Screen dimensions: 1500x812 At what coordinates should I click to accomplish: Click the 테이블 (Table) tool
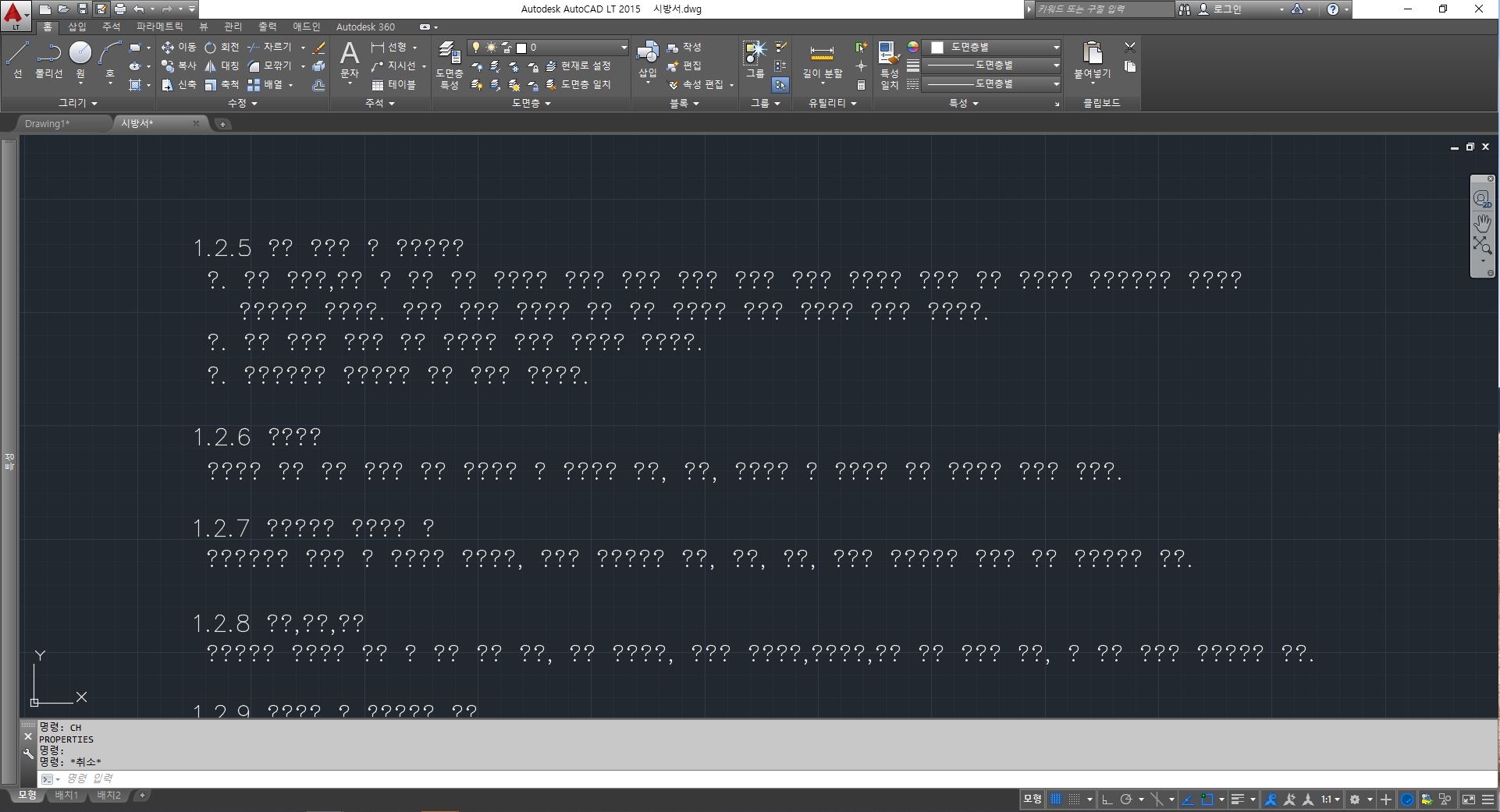(x=394, y=85)
